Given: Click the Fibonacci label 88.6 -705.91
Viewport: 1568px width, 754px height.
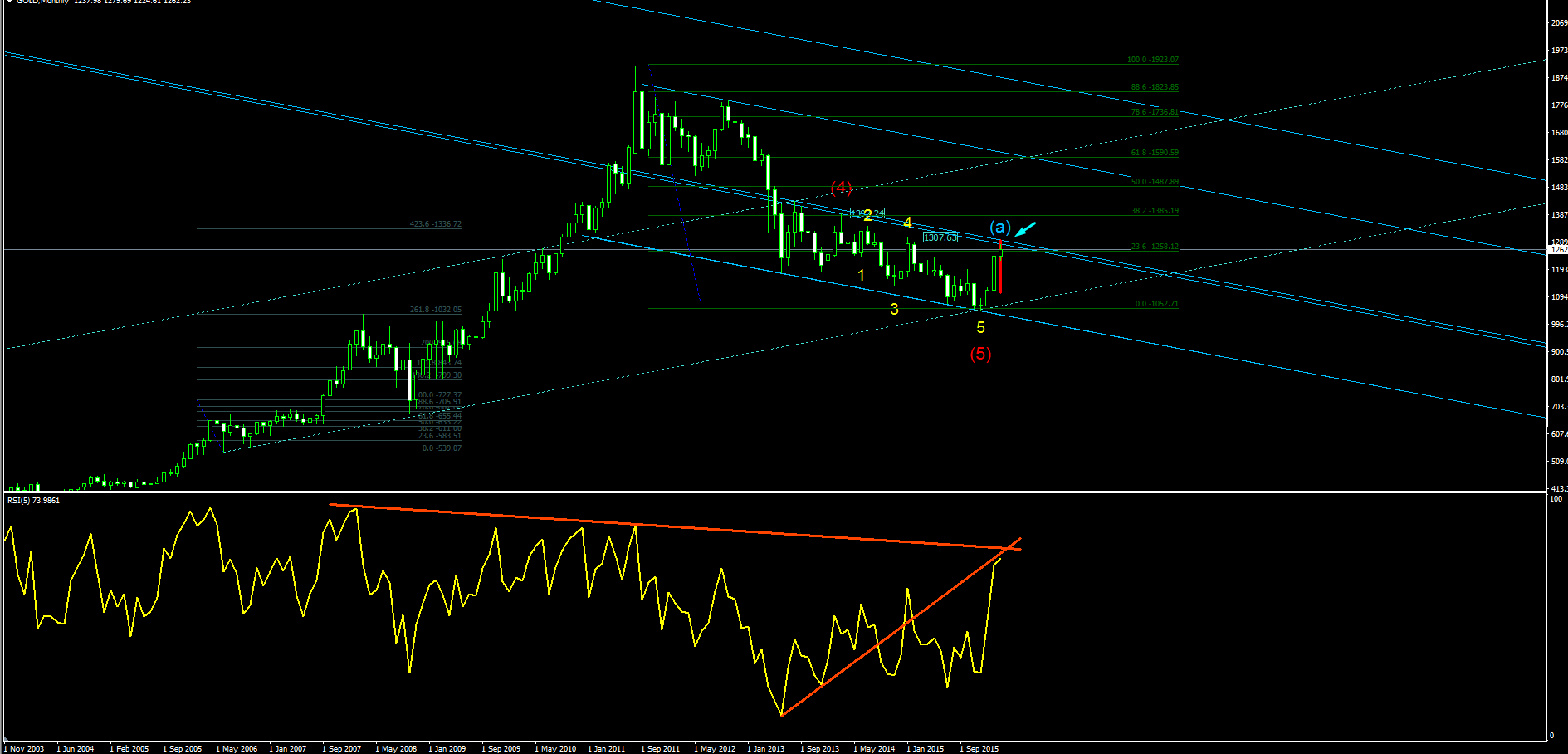Looking at the screenshot, I should coord(439,402).
